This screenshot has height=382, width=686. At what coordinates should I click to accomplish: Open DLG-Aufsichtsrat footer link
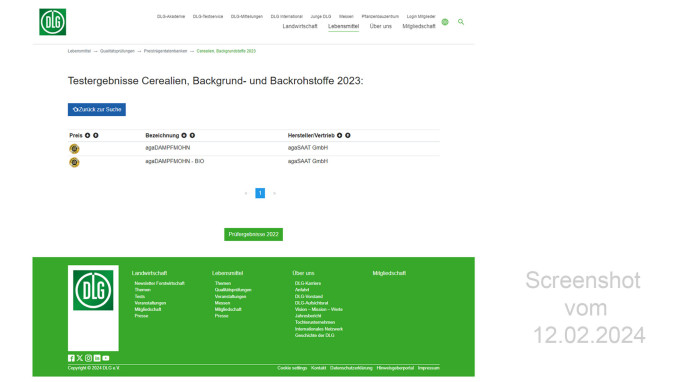click(x=312, y=303)
